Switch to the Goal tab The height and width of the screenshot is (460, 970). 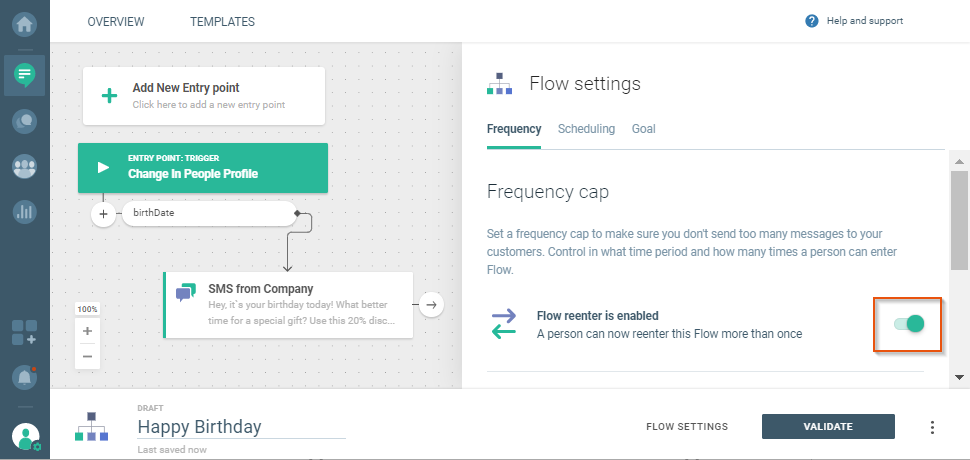point(643,129)
